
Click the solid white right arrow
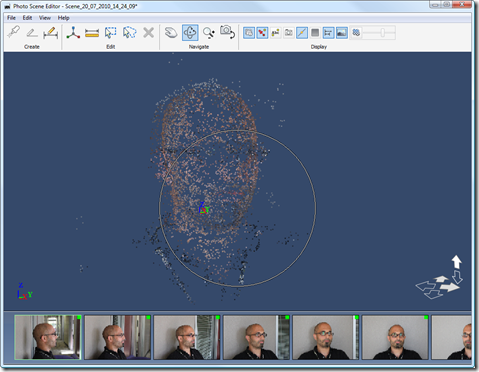[x=449, y=287]
